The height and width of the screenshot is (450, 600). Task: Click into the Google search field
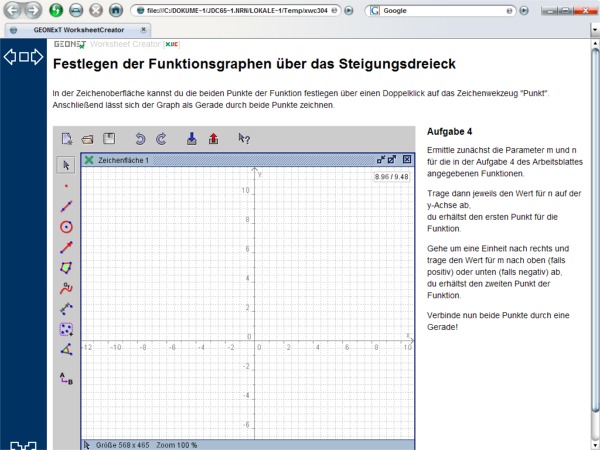pyautogui.click(x=470, y=10)
